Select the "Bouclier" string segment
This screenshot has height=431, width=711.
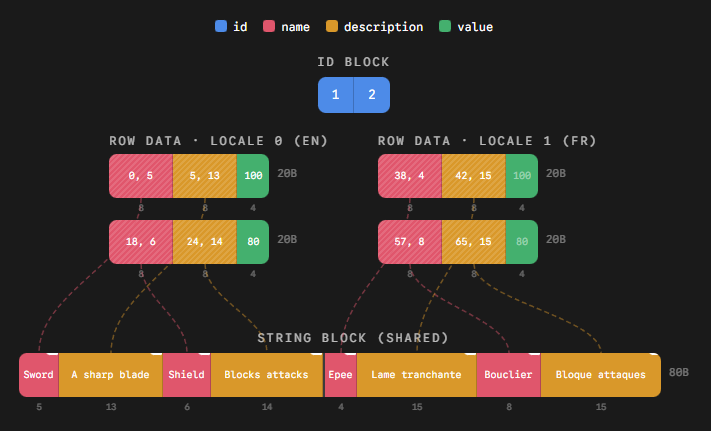point(508,375)
